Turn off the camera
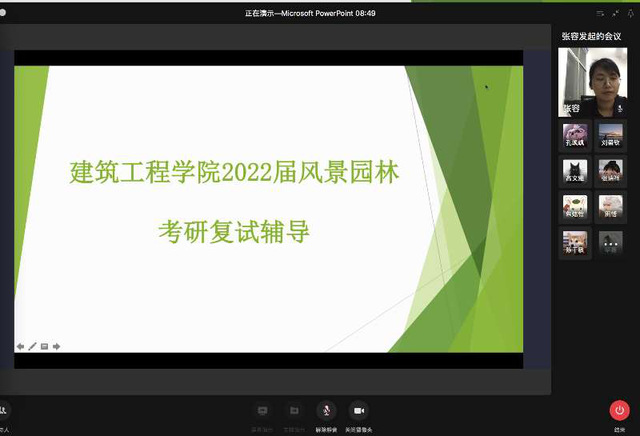The height and width of the screenshot is (436, 640). 358,411
